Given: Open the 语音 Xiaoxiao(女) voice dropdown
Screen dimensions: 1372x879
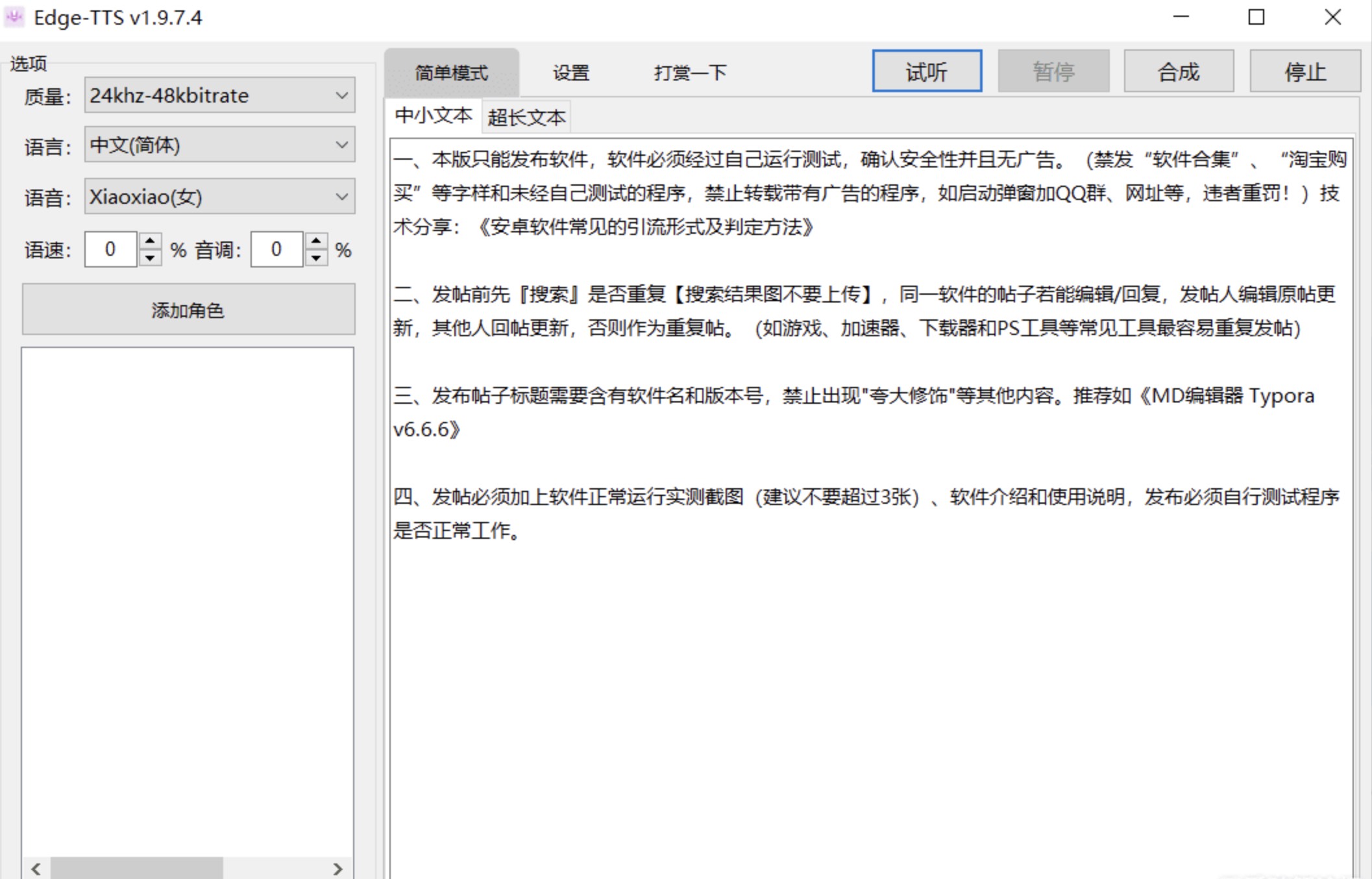Looking at the screenshot, I should point(219,197).
